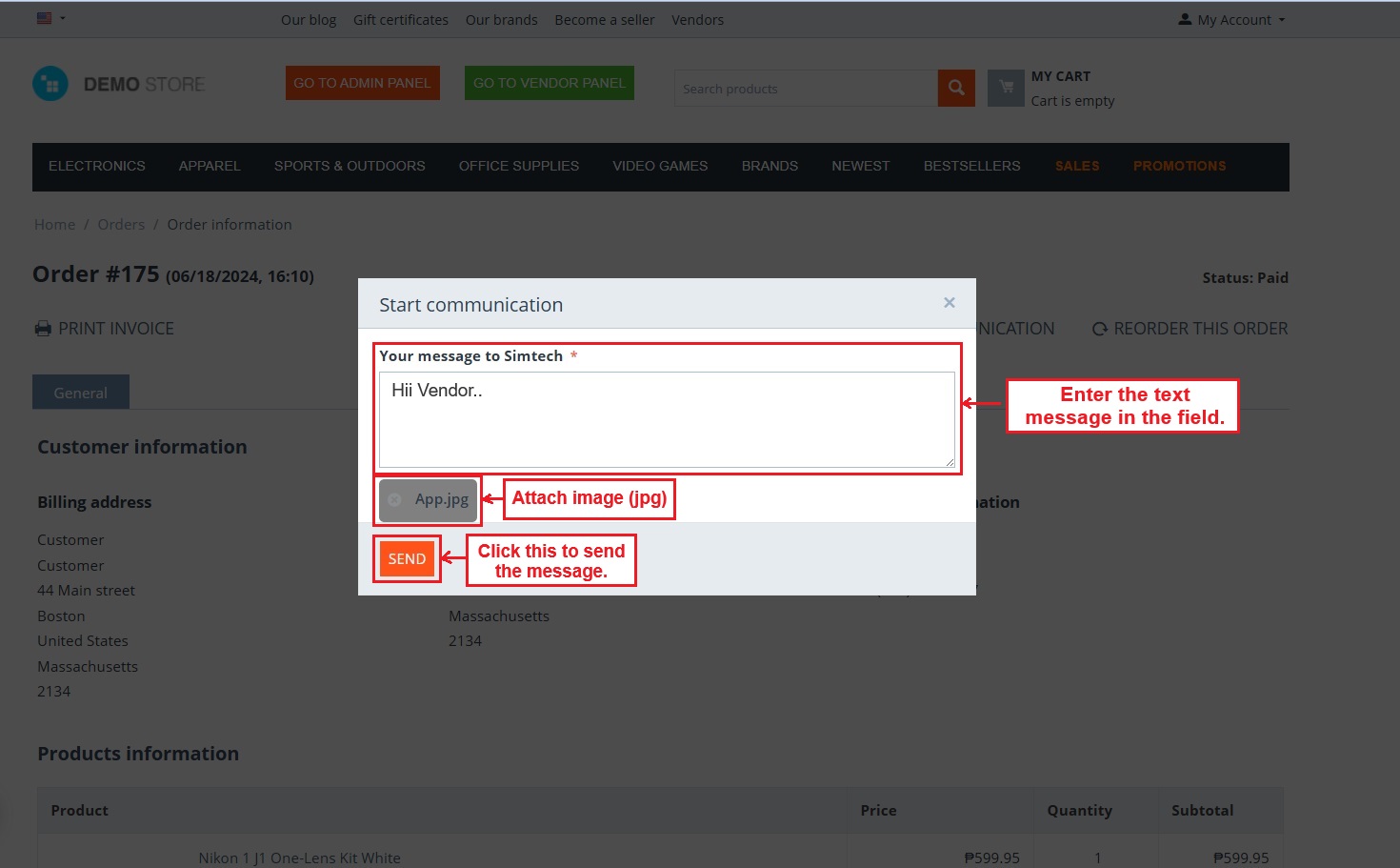The height and width of the screenshot is (868, 1400).
Task: Open the Electronics menu category
Action: (x=97, y=166)
